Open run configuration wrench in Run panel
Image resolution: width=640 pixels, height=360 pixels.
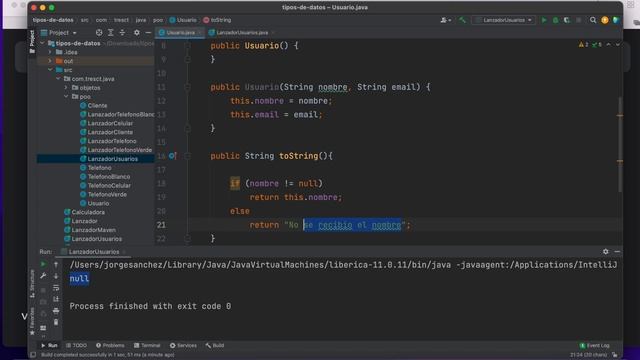[43, 276]
